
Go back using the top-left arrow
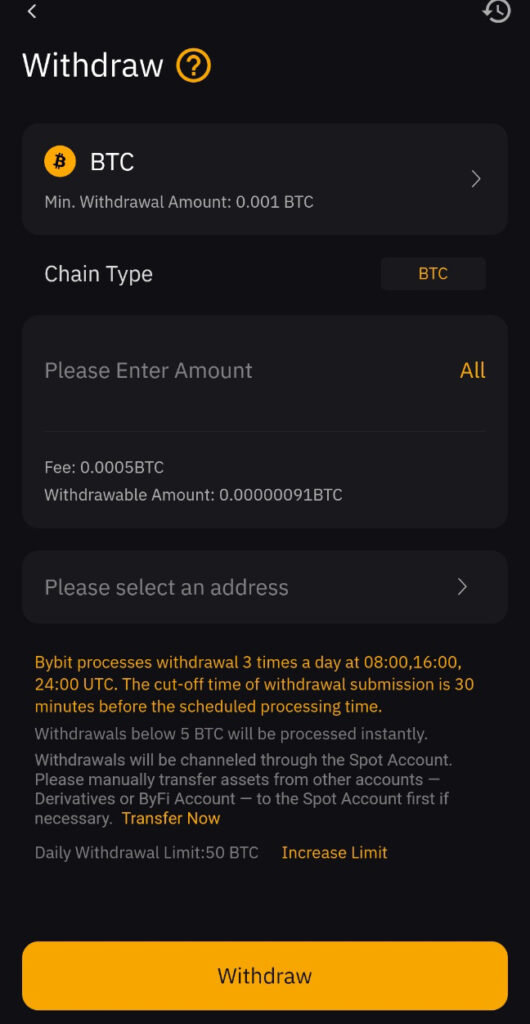click(32, 11)
